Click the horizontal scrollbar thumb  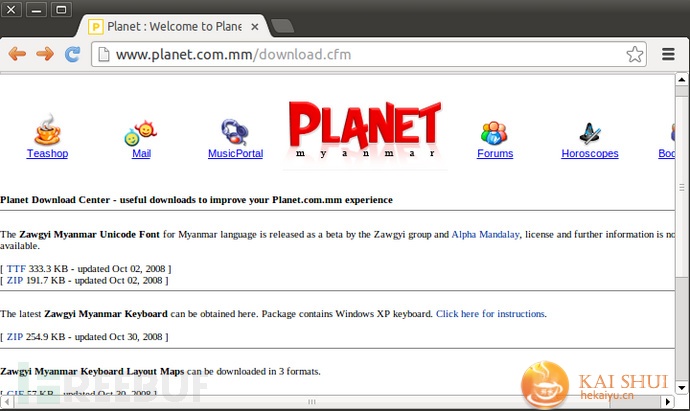point(312,401)
